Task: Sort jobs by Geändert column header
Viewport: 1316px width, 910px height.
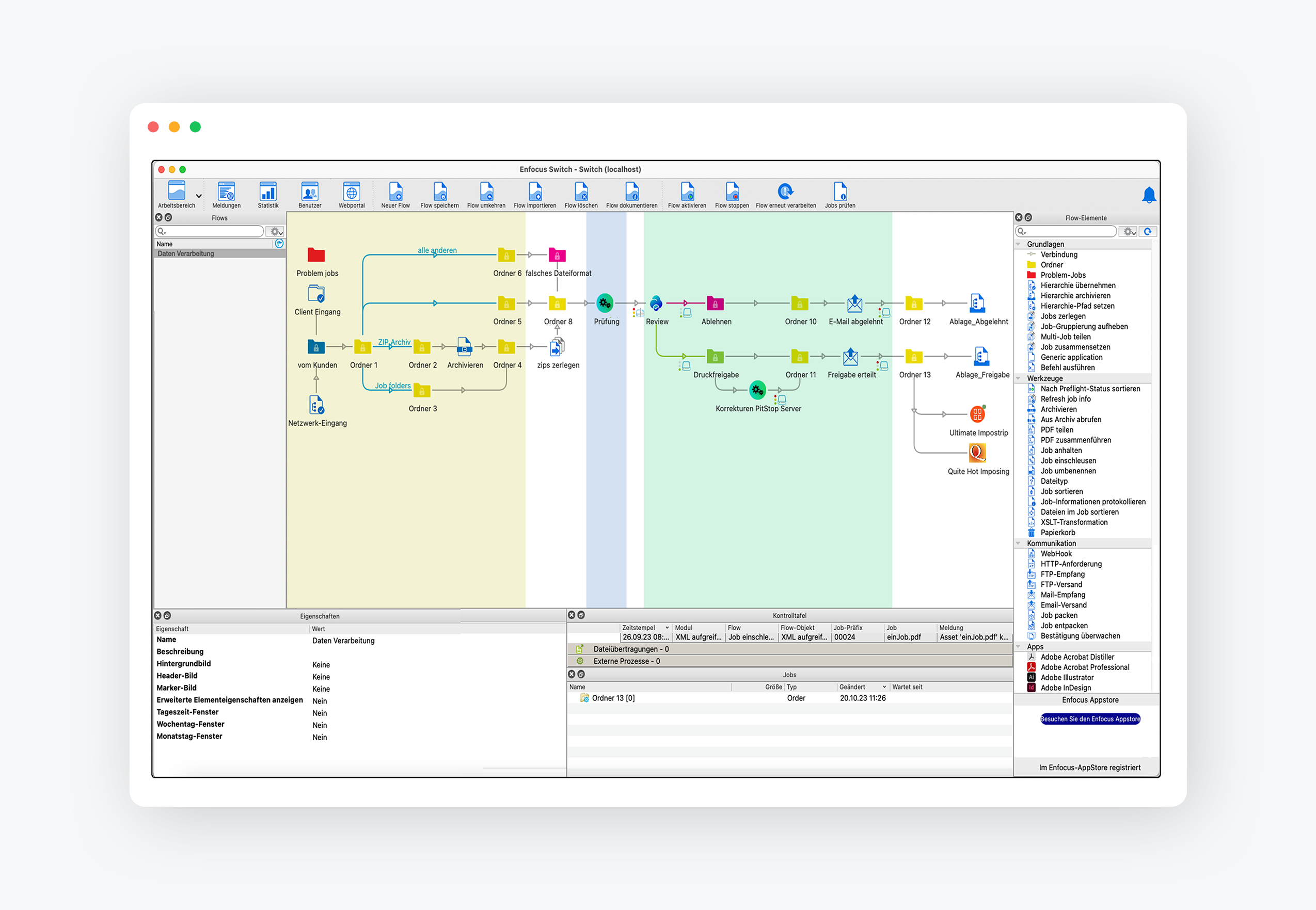Action: coord(852,687)
